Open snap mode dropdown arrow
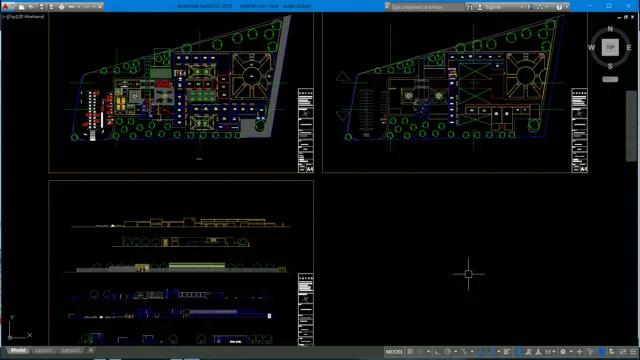 428,352
